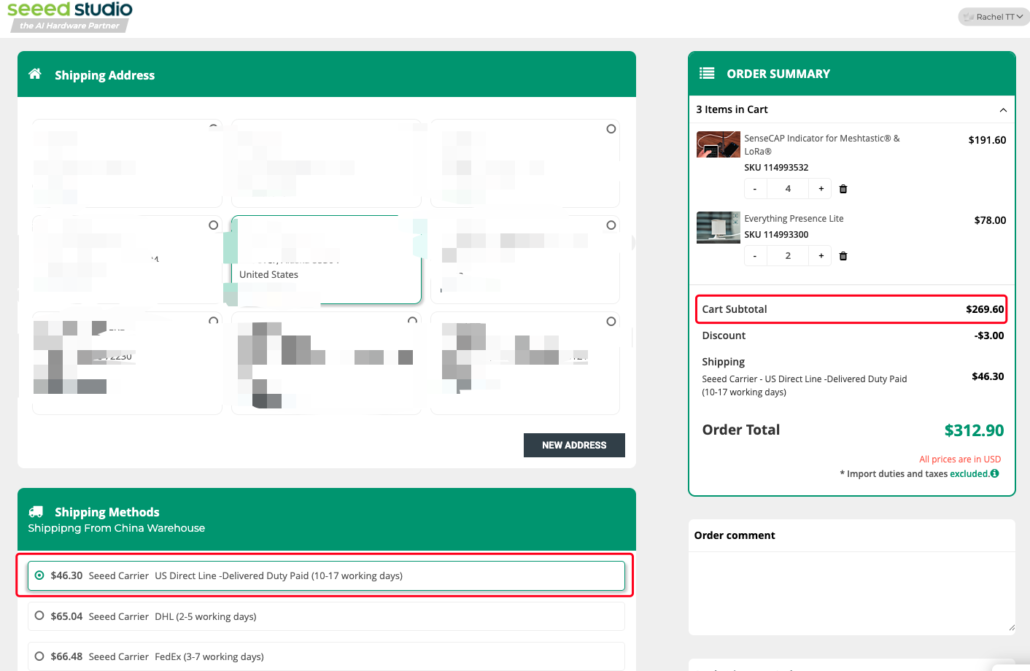Click the Shipping Address home icon
Screen dimensions: 1030x671
[35, 75]
